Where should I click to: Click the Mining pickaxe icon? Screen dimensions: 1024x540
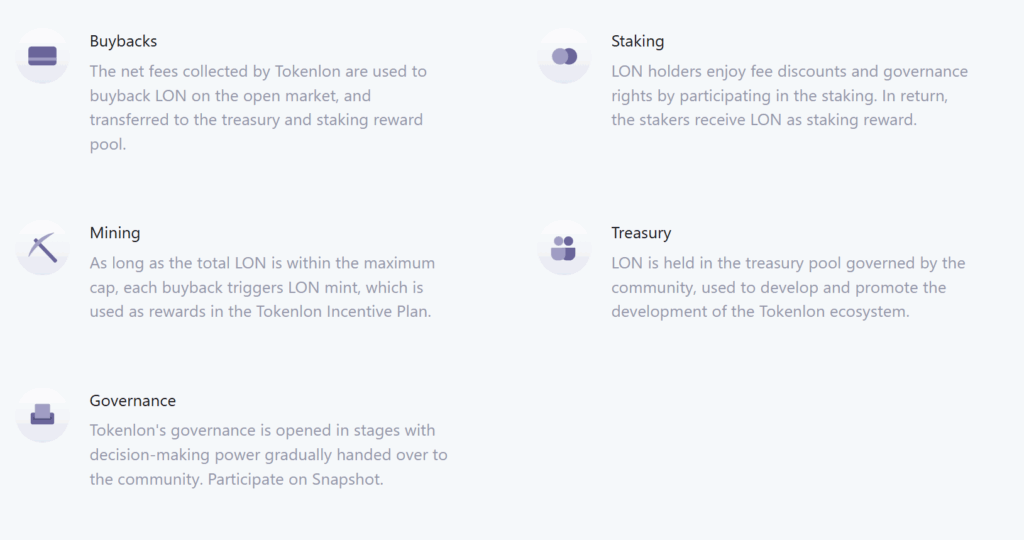coord(42,247)
